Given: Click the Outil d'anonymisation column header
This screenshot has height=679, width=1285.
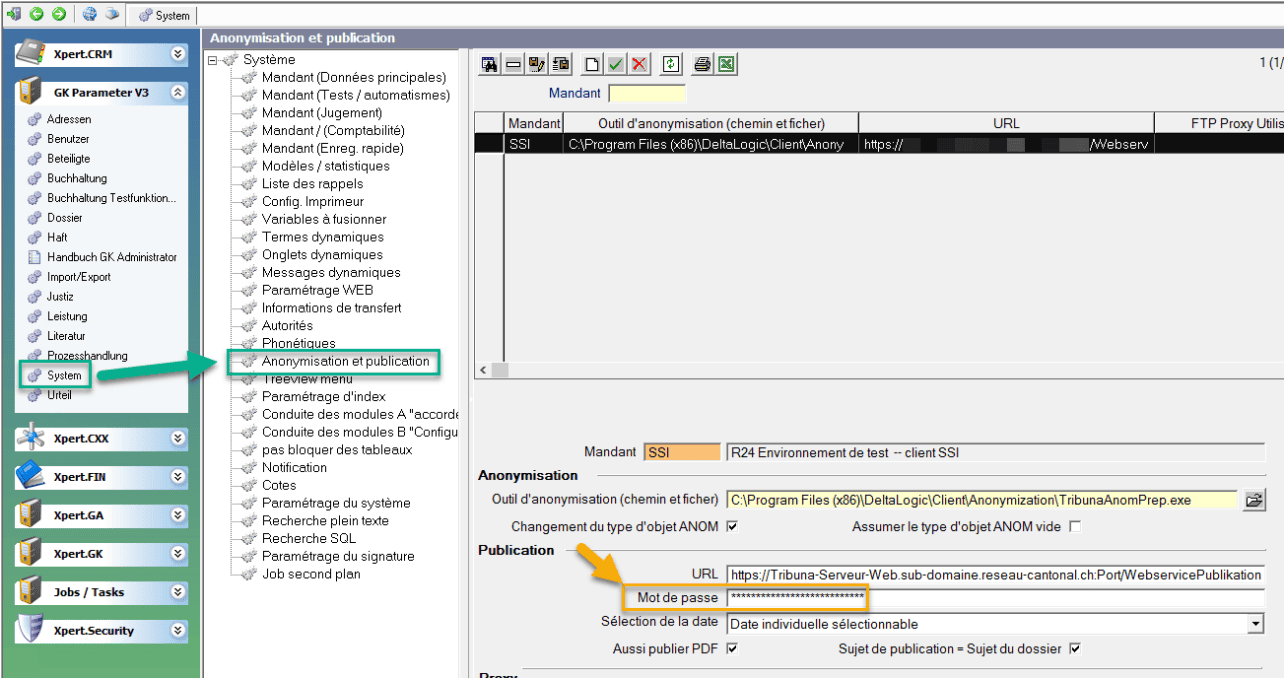Looking at the screenshot, I should pyautogui.click(x=711, y=123).
